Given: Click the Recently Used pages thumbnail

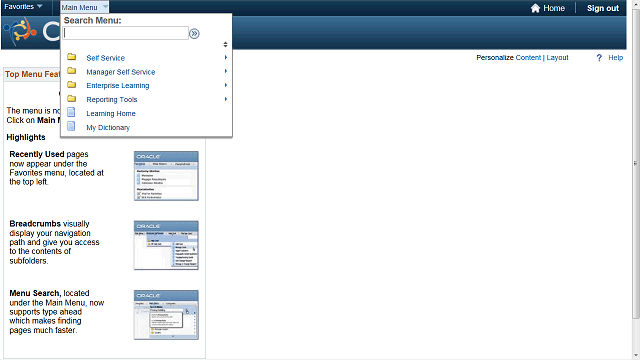Looking at the screenshot, I should coord(166,176).
